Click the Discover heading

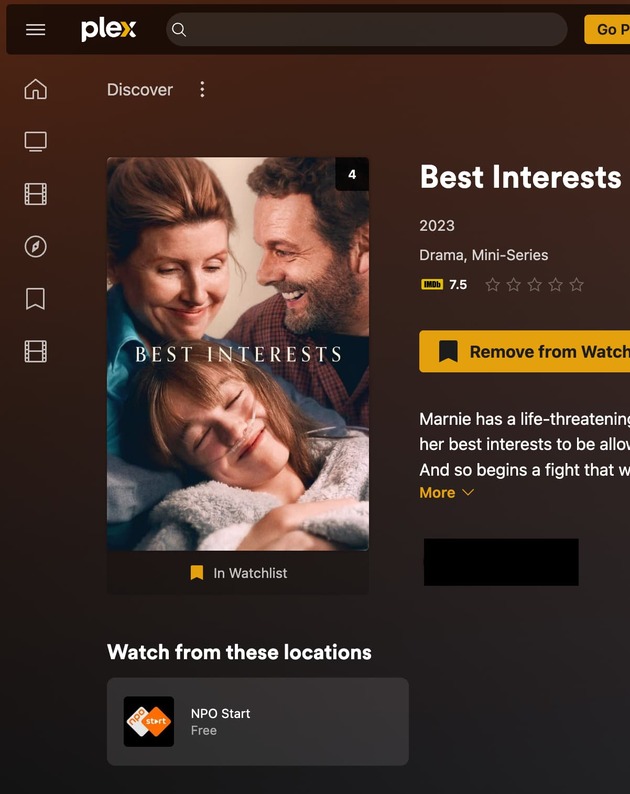pos(140,90)
